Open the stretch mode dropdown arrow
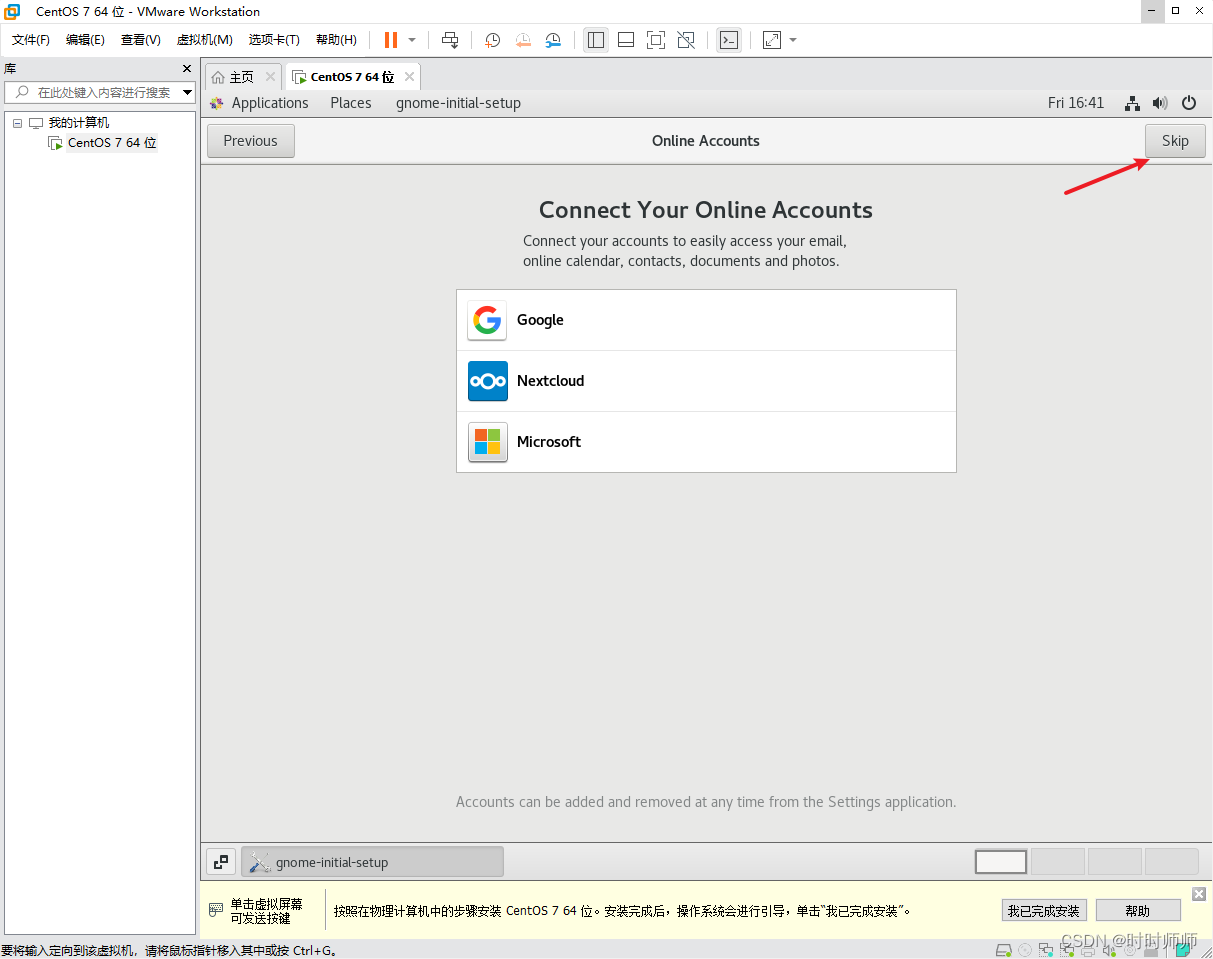This screenshot has width=1213, height=959. (x=793, y=40)
